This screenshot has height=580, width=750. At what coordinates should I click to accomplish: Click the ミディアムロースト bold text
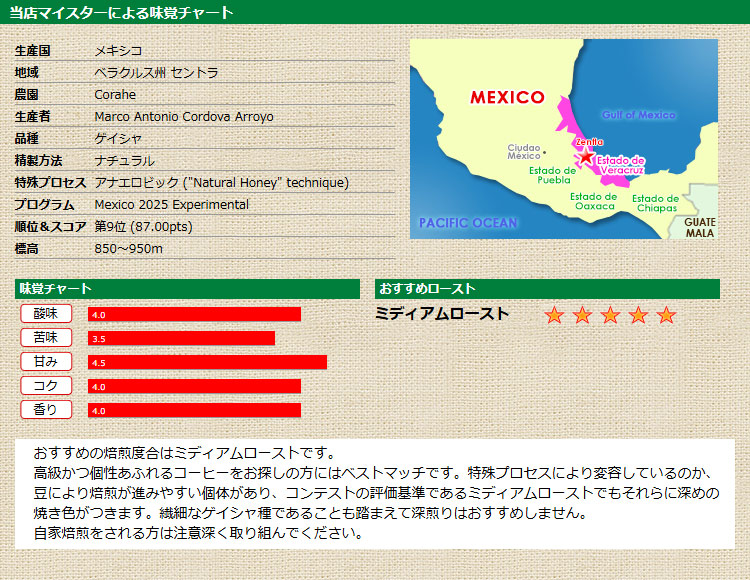(x=442, y=314)
